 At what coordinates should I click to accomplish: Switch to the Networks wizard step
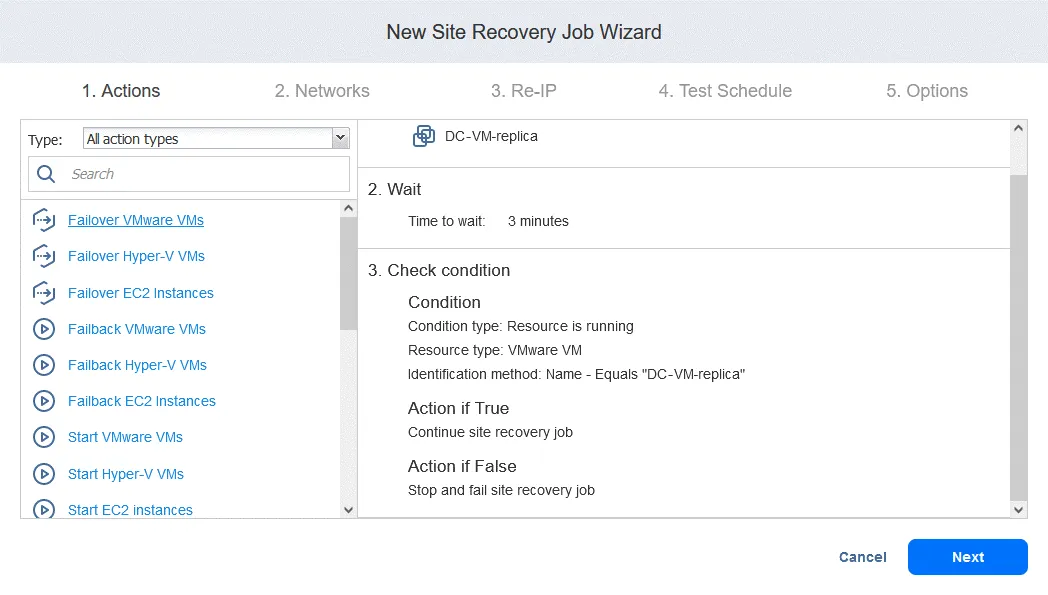pyautogui.click(x=322, y=90)
